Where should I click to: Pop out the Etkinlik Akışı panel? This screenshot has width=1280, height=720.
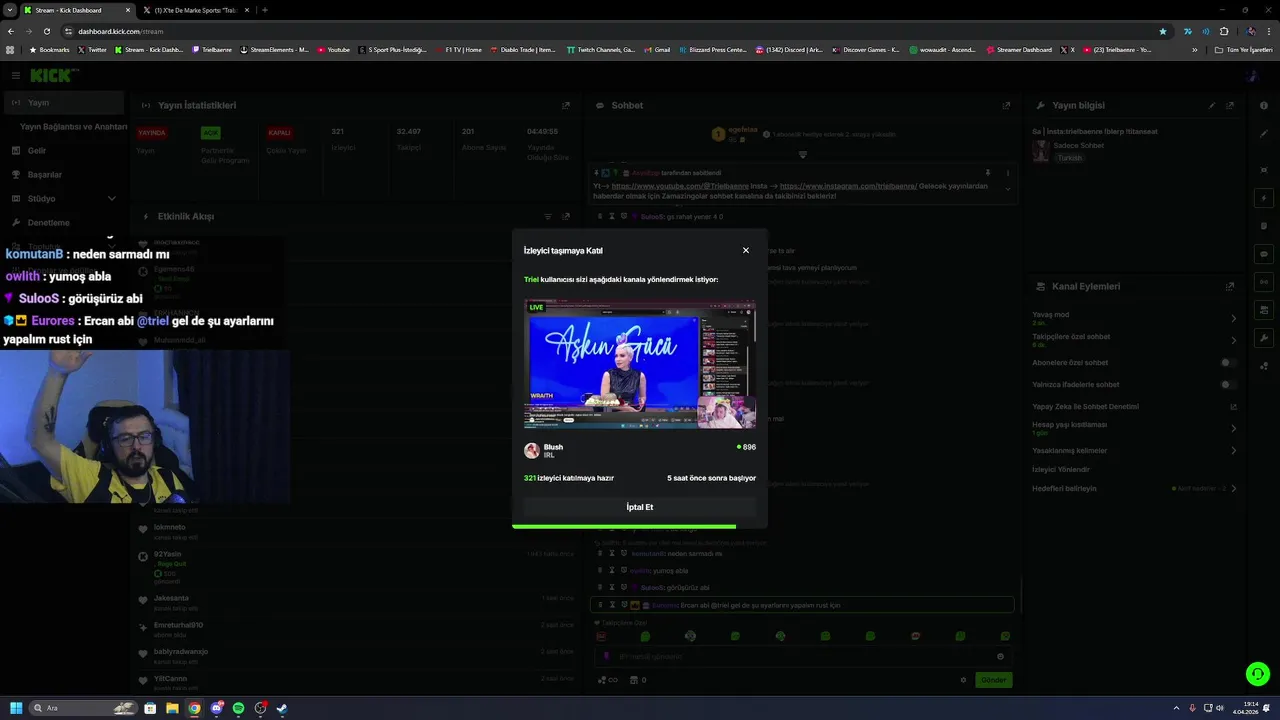[x=566, y=216]
